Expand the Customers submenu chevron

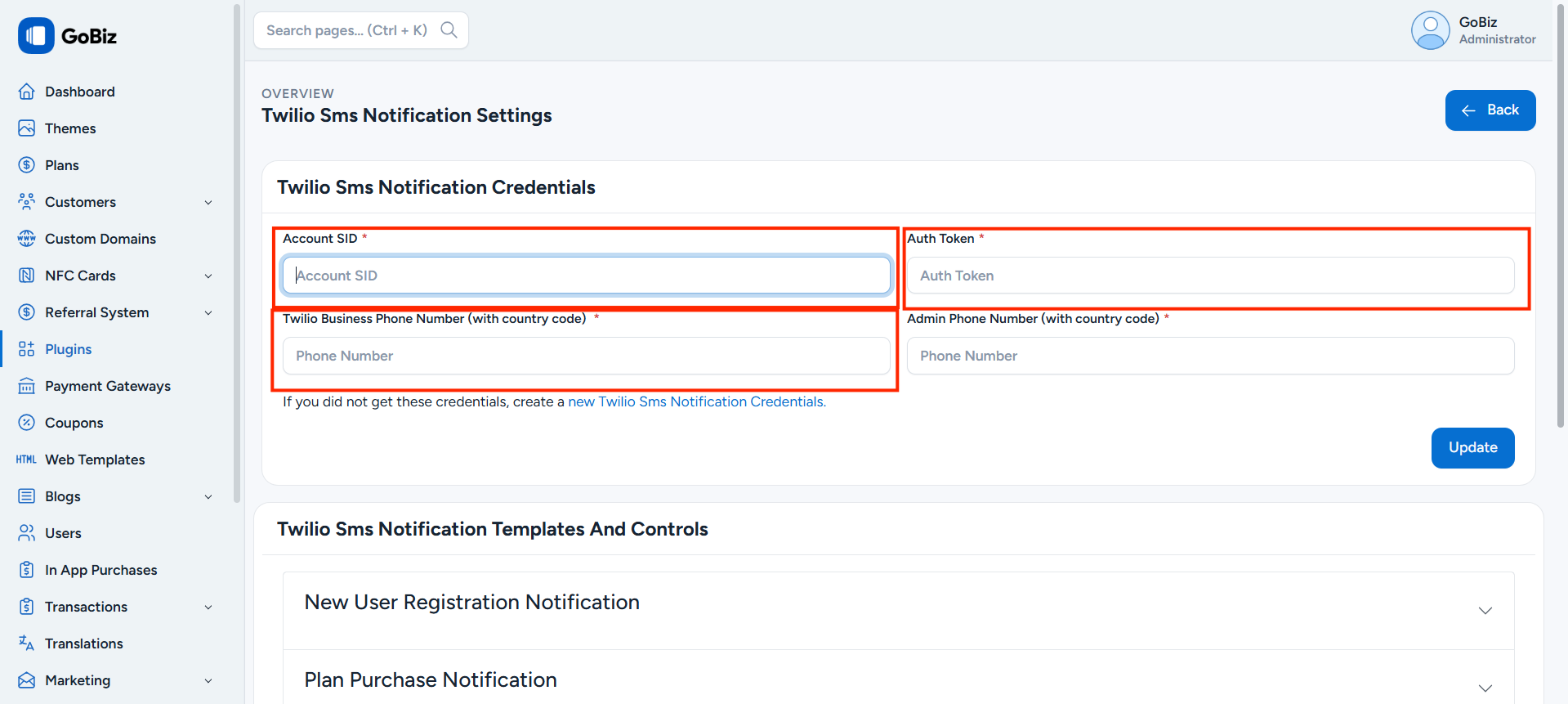click(208, 203)
